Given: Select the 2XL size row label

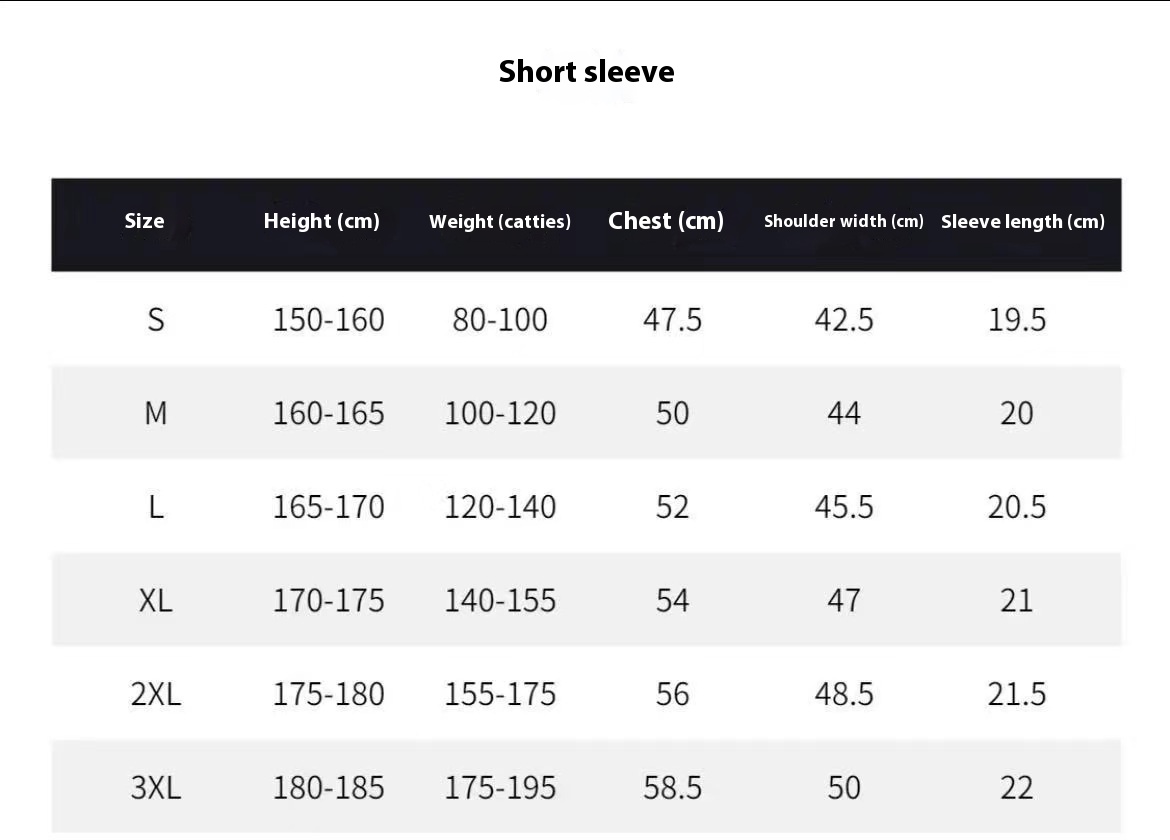Looking at the screenshot, I should coord(156,695).
